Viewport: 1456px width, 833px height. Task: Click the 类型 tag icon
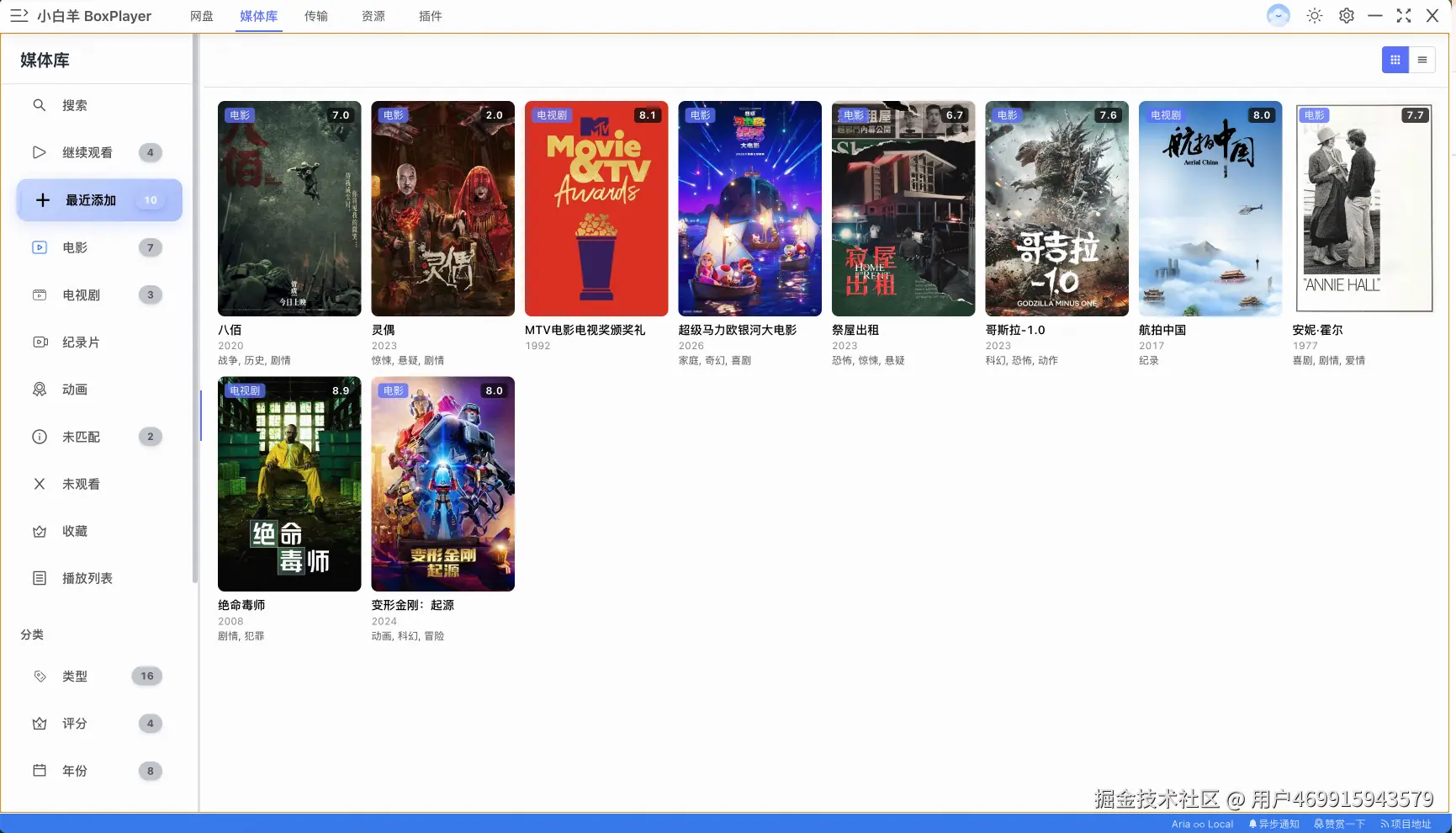click(40, 676)
